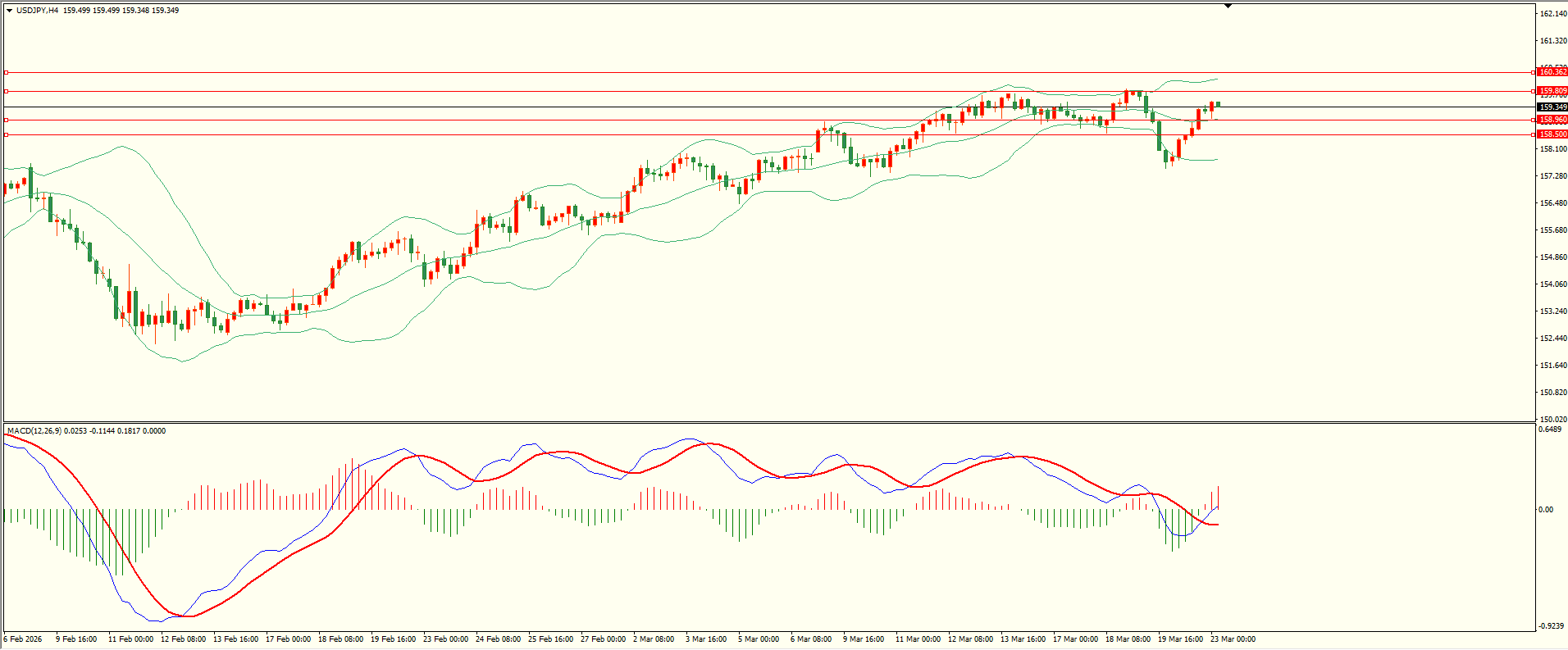This screenshot has width=1568, height=650.
Task: Click the black 159.349 current price label
Action: (x=1552, y=107)
